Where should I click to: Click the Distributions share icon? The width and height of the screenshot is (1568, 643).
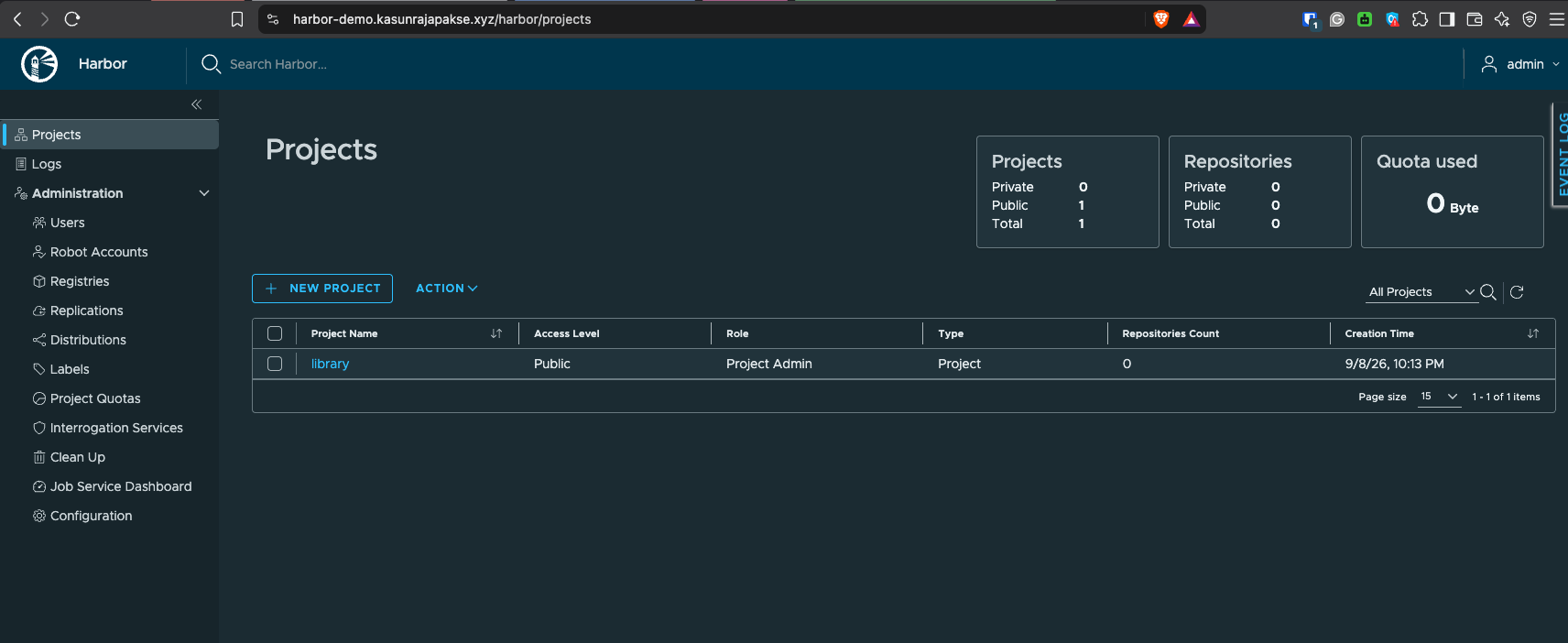coord(39,340)
